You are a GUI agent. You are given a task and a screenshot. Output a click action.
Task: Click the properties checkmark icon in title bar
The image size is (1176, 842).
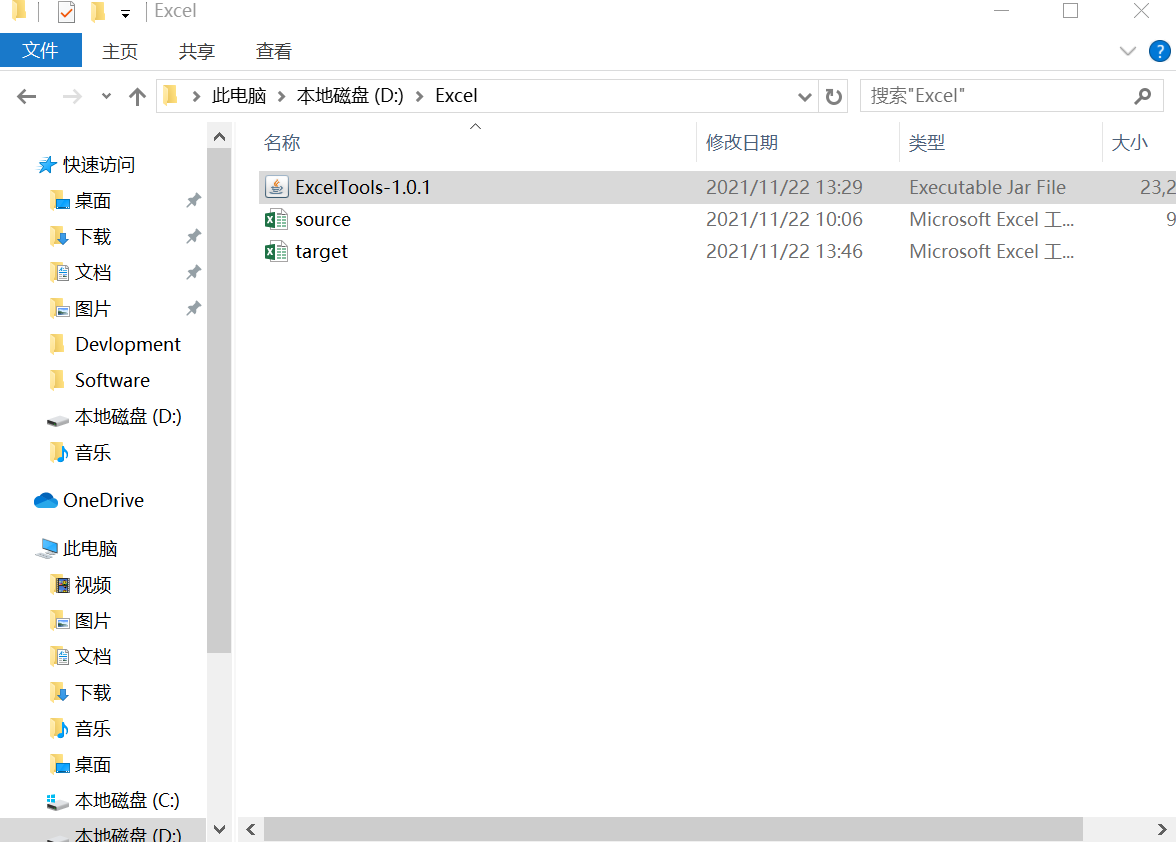(x=66, y=11)
